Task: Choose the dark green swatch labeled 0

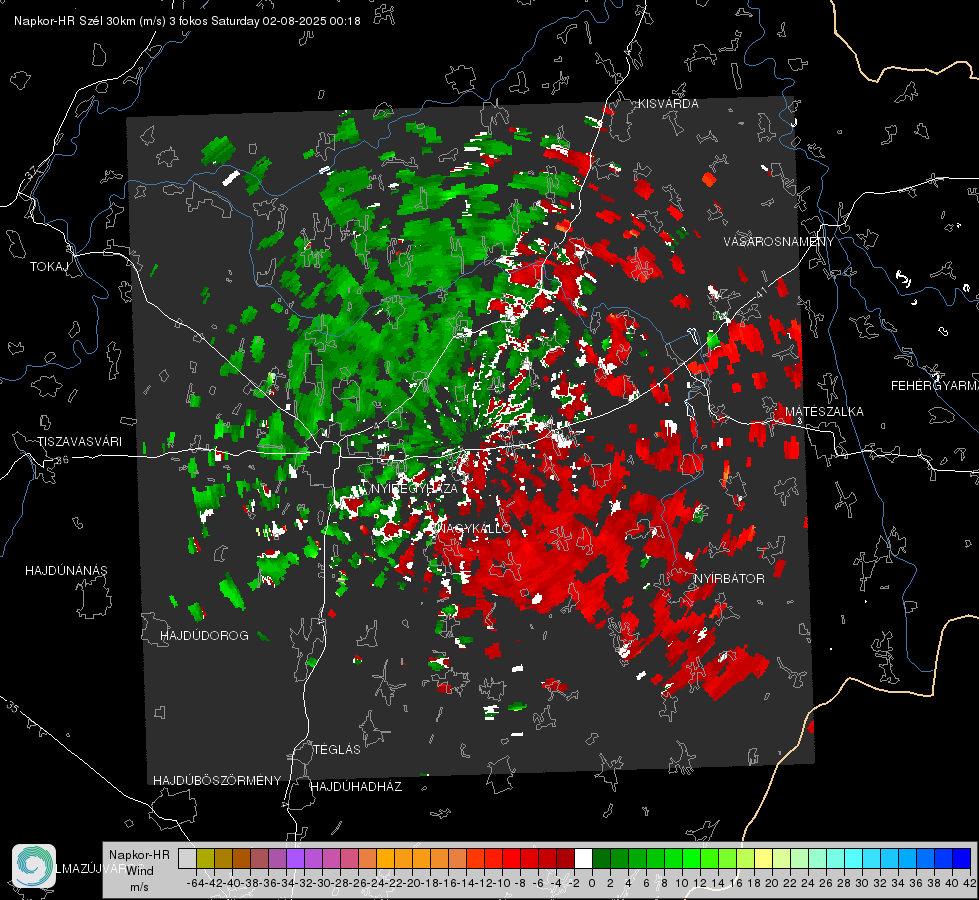Action: click(x=601, y=858)
